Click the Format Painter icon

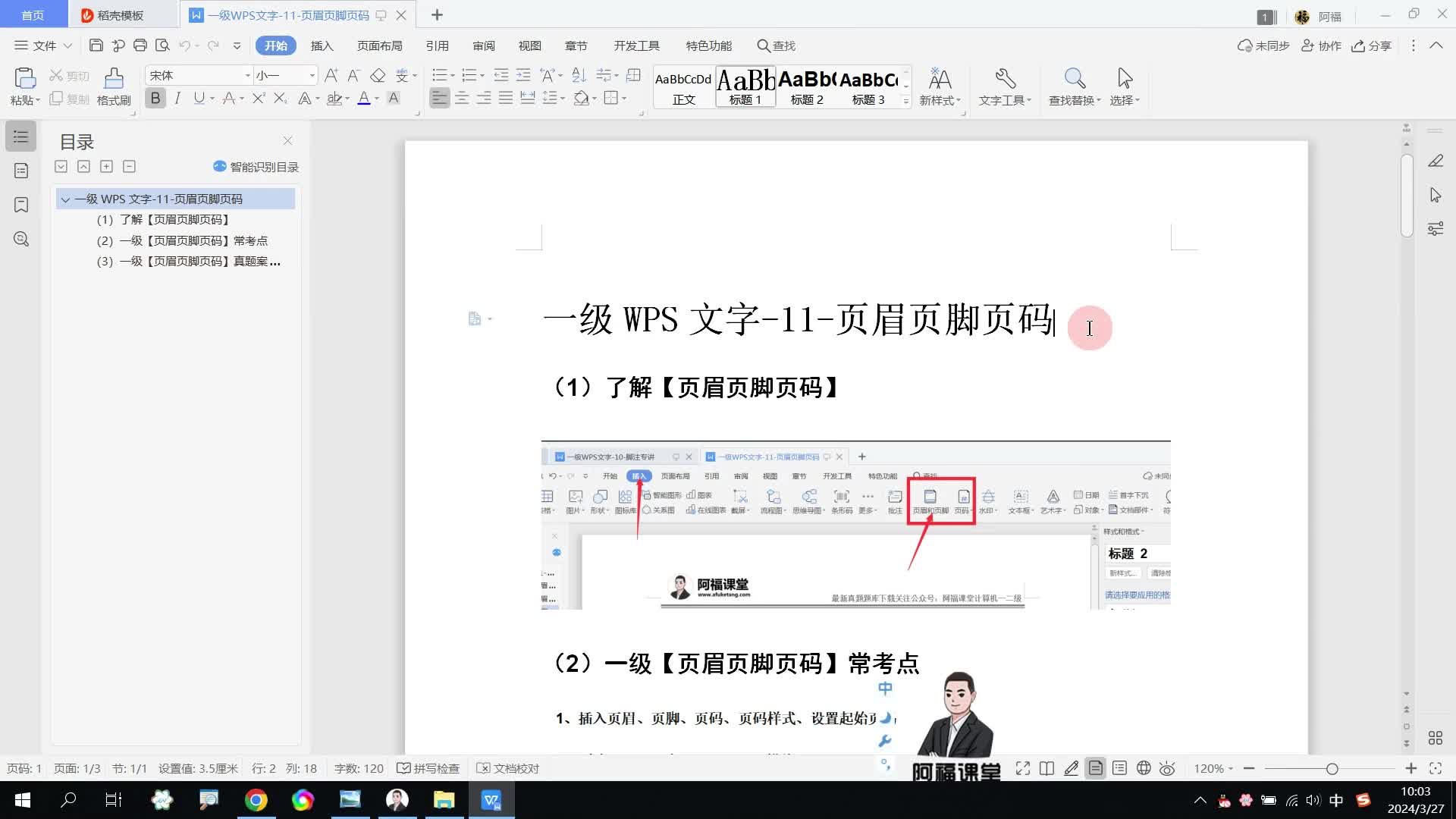click(114, 79)
